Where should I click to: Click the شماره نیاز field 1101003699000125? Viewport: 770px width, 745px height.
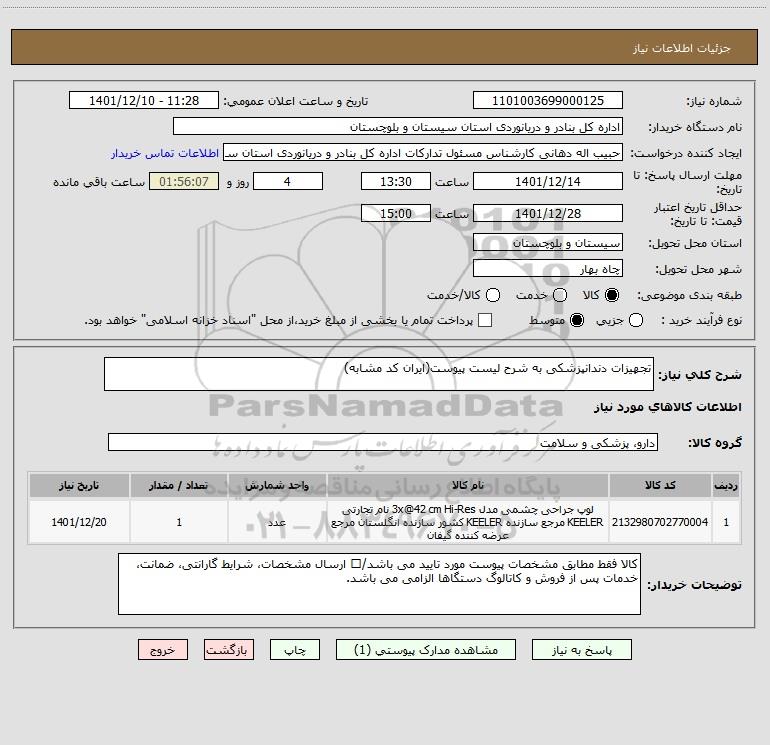tap(548, 100)
